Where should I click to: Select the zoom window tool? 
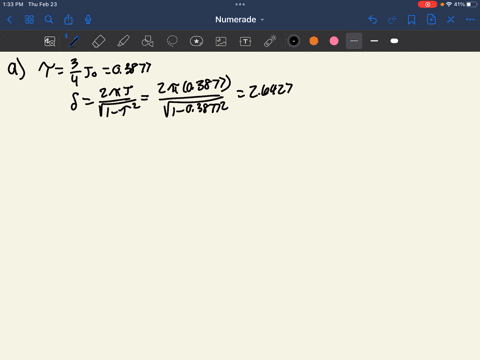[50, 41]
